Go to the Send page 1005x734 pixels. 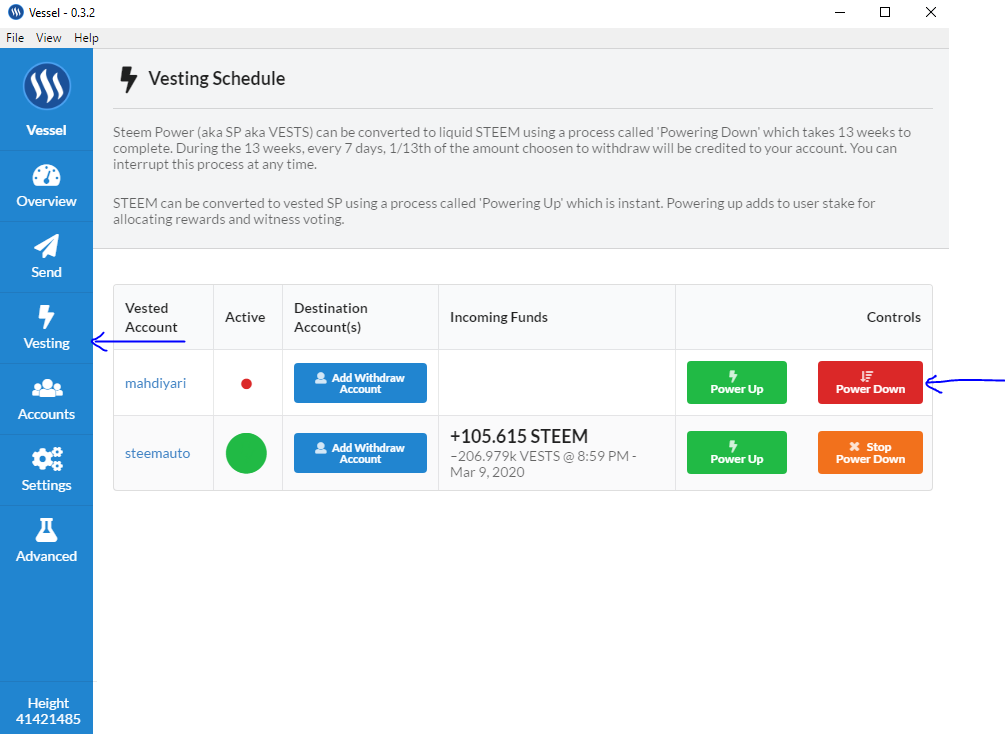click(46, 258)
